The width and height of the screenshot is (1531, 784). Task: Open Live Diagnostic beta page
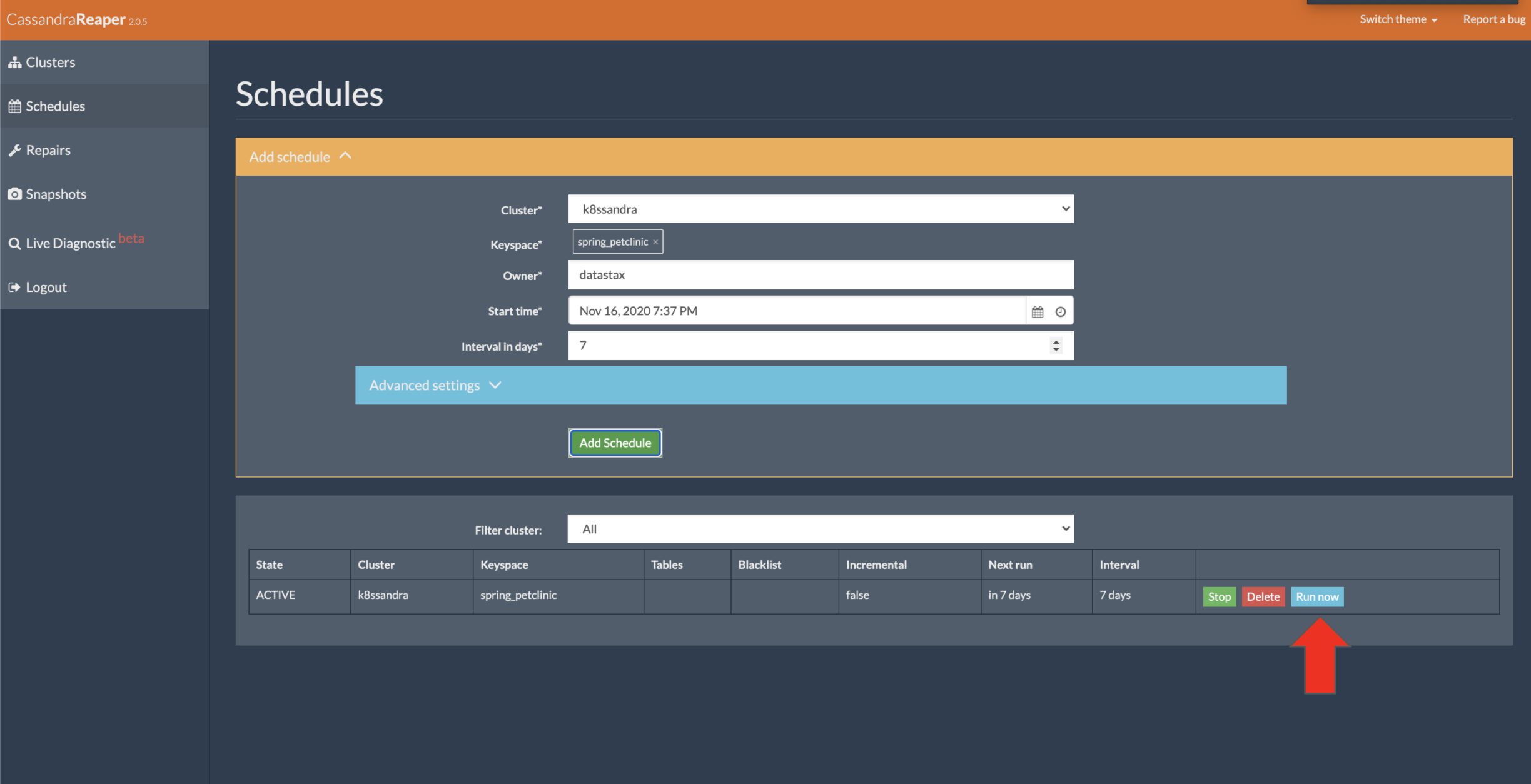pos(104,243)
